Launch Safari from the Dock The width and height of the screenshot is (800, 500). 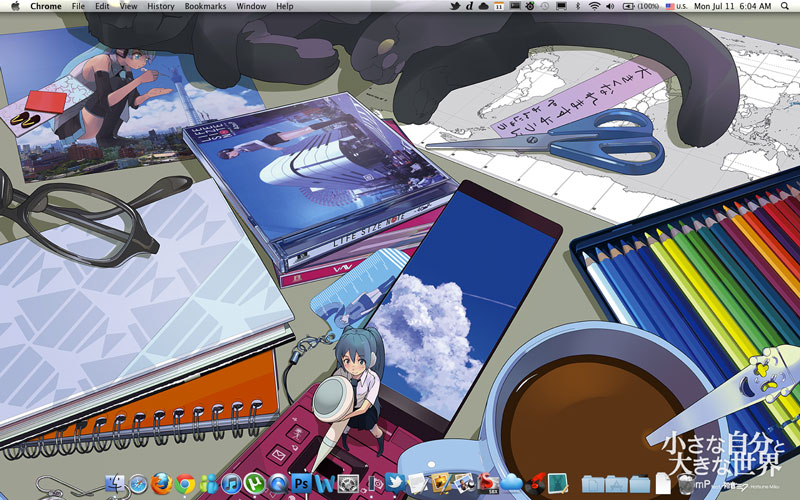pyautogui.click(x=138, y=484)
